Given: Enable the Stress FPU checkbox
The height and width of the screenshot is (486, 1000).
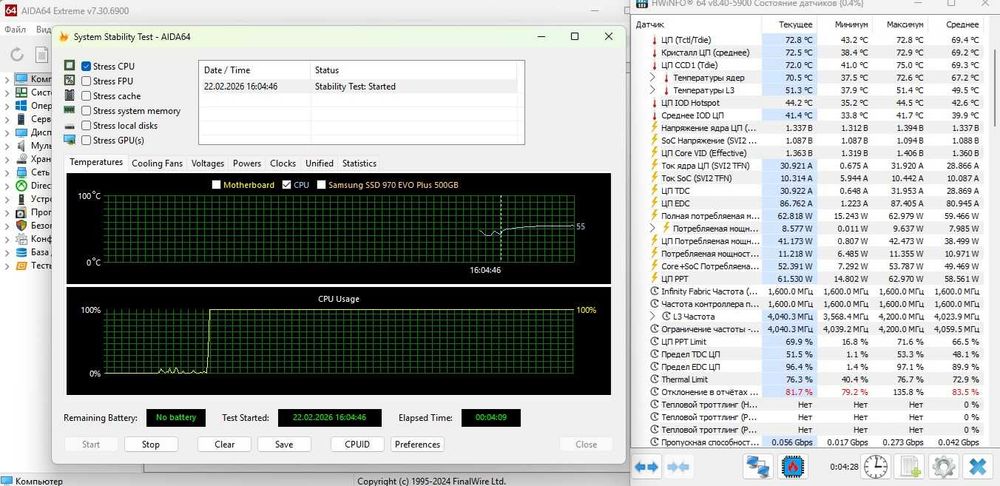Looking at the screenshot, I should tap(86, 80).
